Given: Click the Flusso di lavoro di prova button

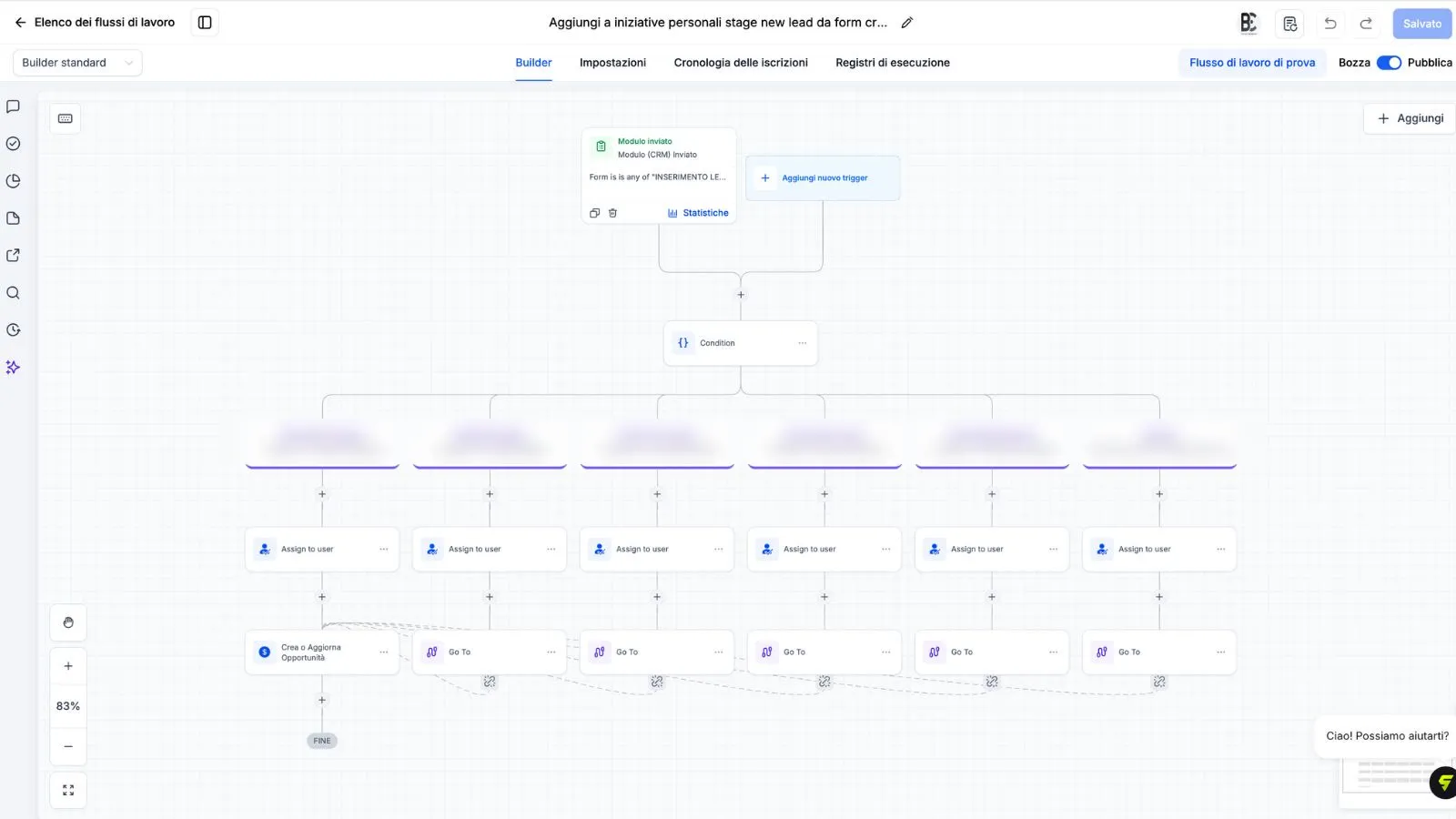Looking at the screenshot, I should (x=1252, y=63).
